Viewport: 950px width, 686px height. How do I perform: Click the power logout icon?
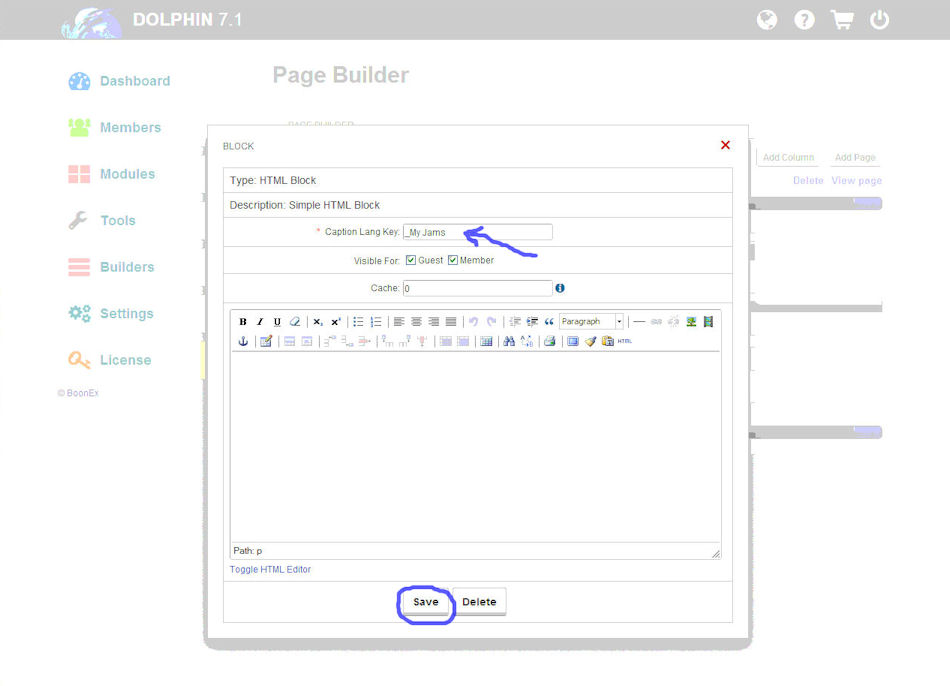pyautogui.click(x=879, y=20)
